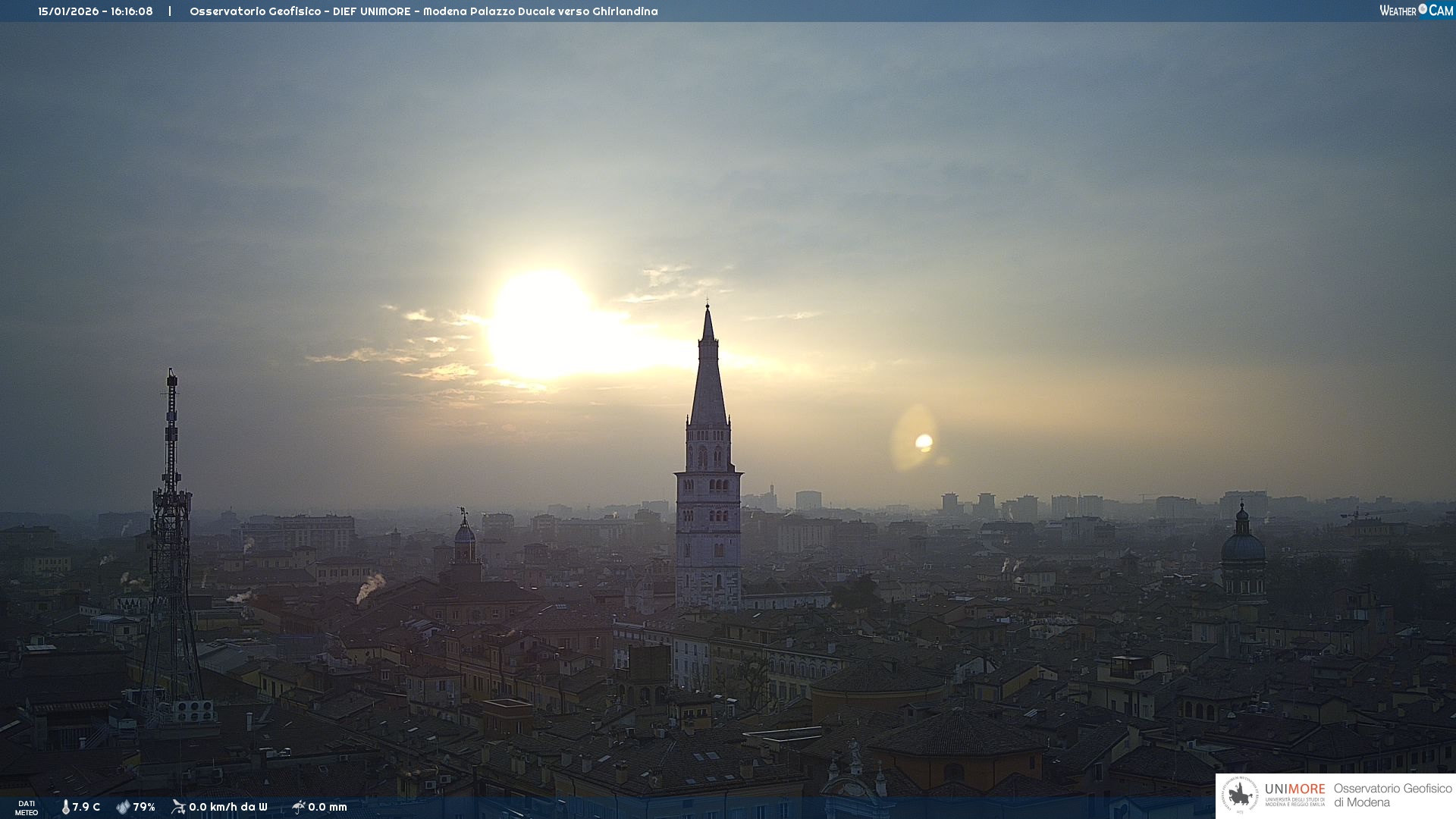This screenshot has width=1456, height=819.
Task: Click the 7.9 C temperature reading
Action: click(x=86, y=807)
